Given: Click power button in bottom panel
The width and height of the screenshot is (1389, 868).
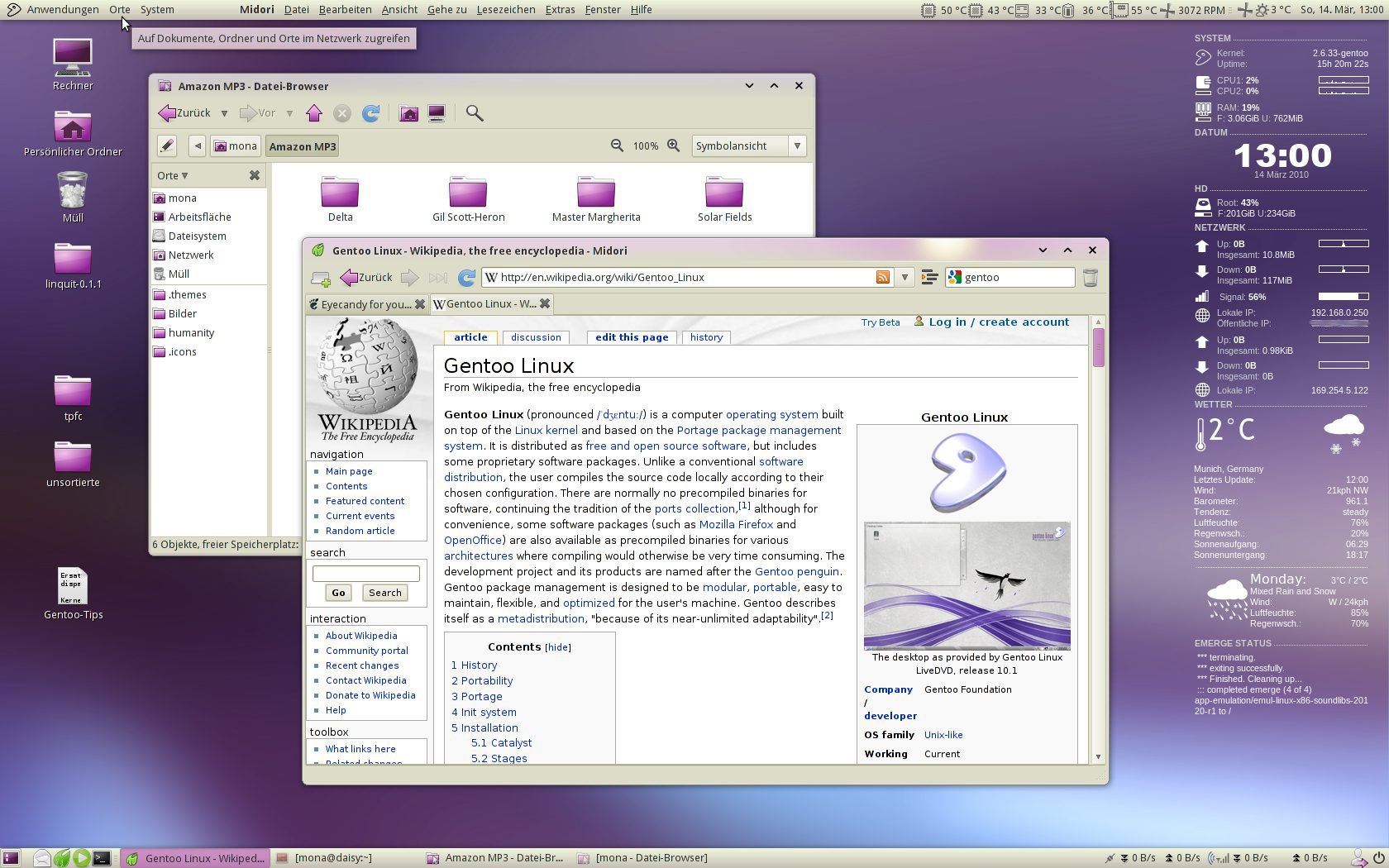Looking at the screenshot, I should (1378, 858).
